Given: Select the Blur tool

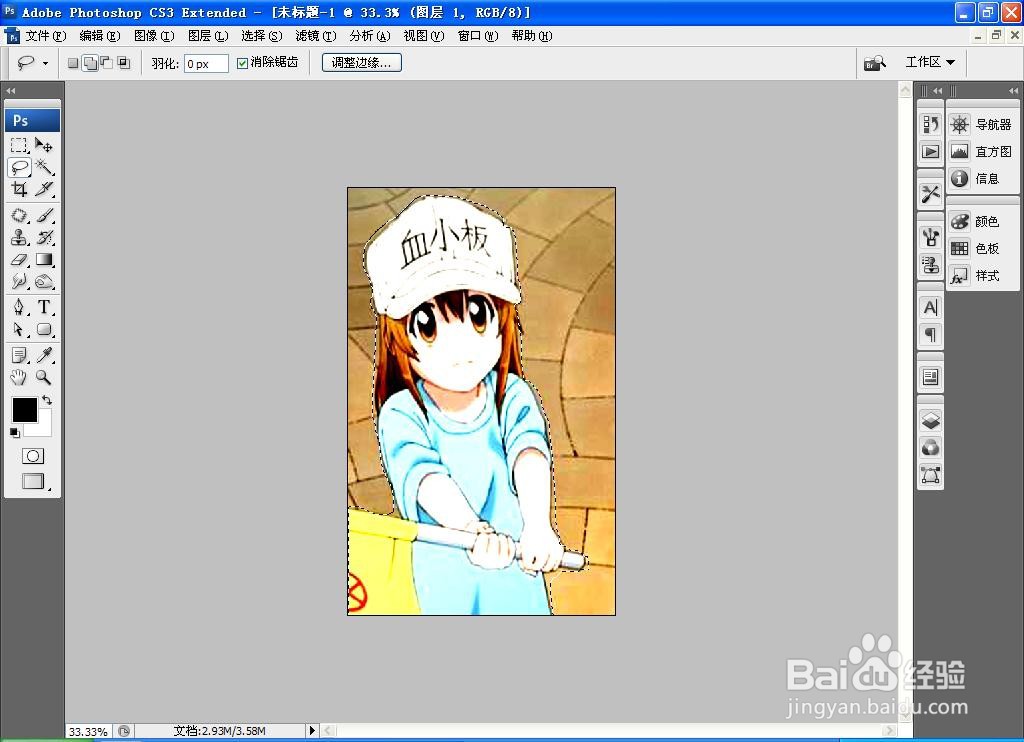Looking at the screenshot, I should (19, 282).
